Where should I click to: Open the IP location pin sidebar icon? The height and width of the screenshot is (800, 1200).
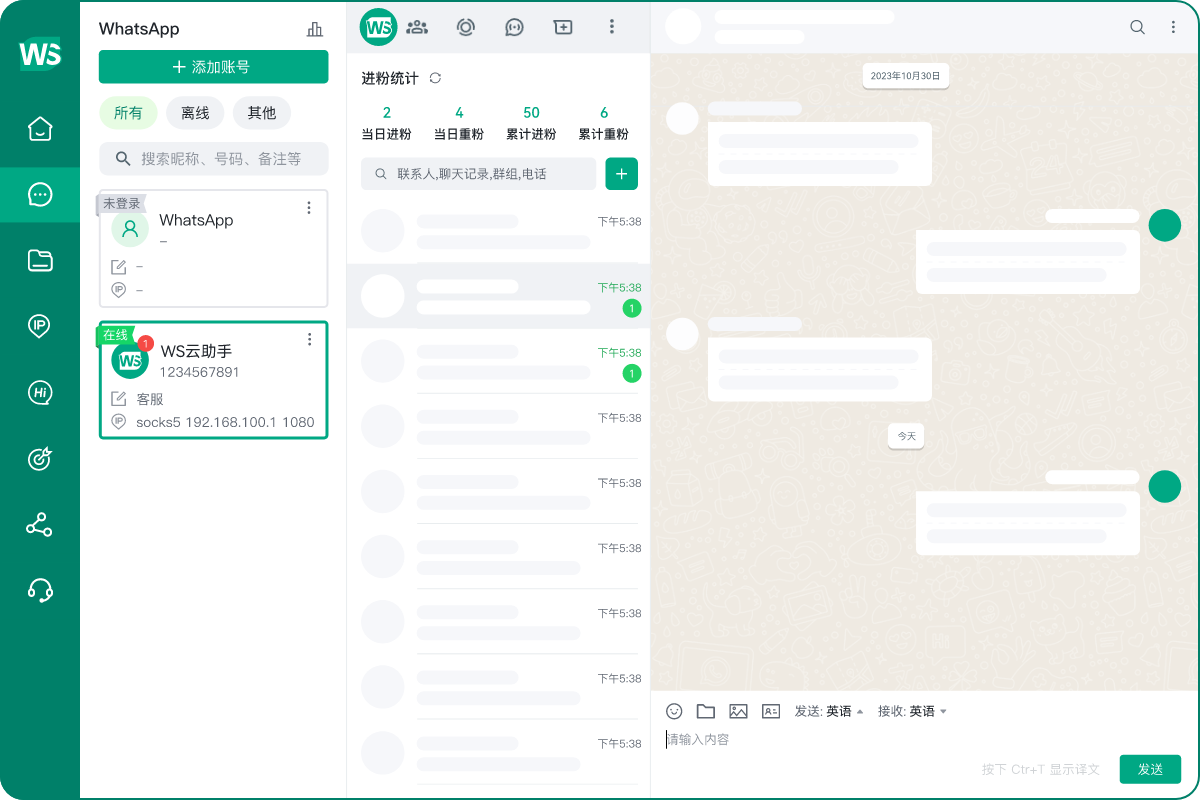tap(40, 326)
